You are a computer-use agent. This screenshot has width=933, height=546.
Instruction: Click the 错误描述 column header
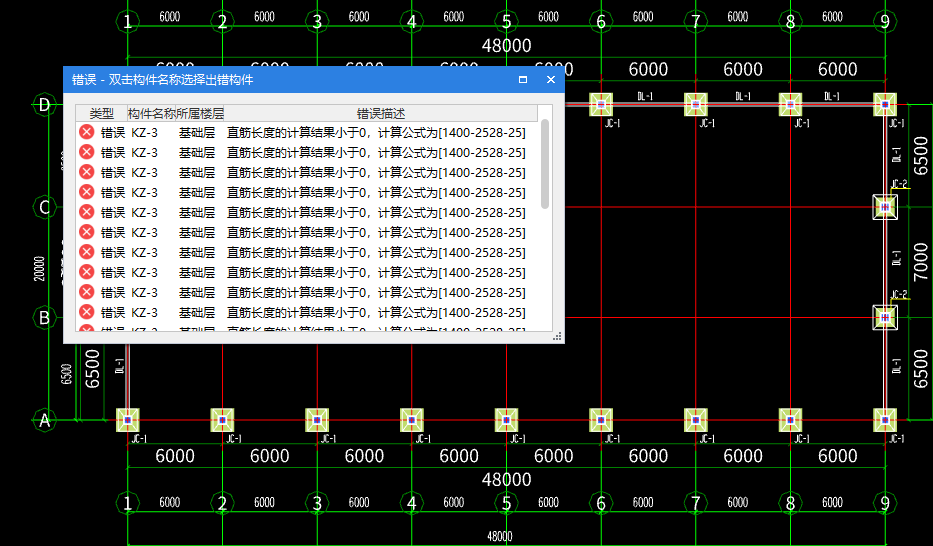coord(381,113)
